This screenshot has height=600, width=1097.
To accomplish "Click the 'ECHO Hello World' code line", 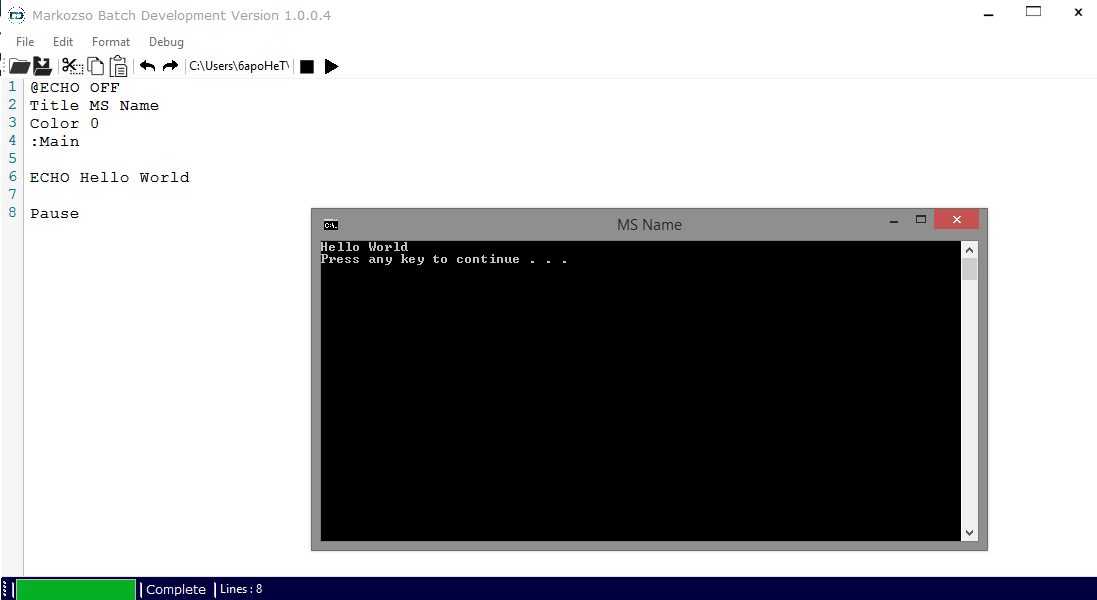I will (109, 178).
